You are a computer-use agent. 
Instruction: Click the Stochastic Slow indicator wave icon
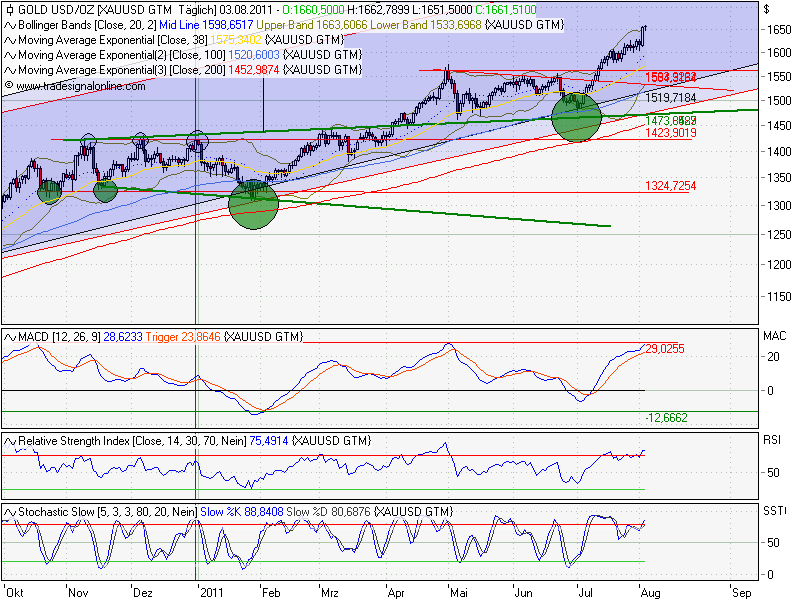click(x=10, y=512)
